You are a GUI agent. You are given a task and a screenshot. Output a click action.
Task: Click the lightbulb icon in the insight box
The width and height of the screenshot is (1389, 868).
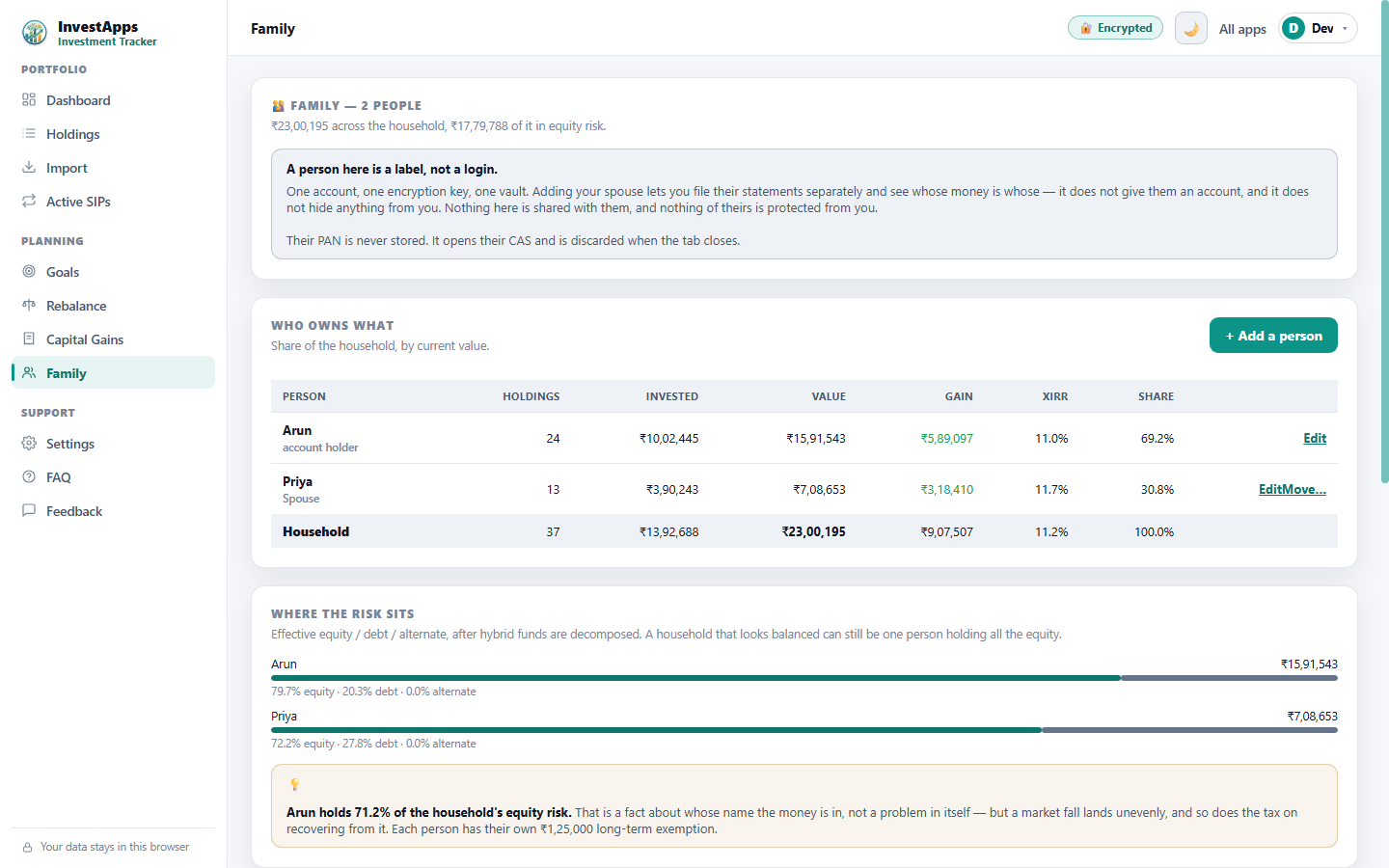294,785
